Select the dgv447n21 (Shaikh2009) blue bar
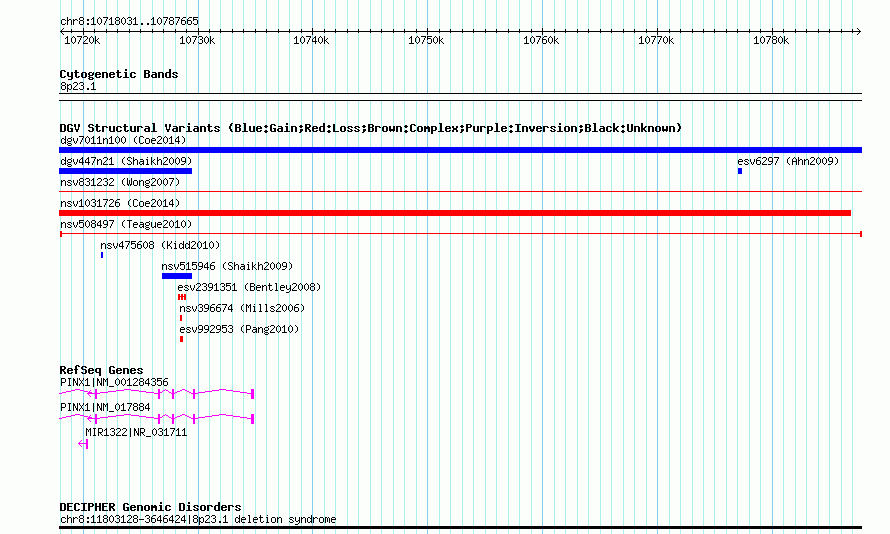 [125, 171]
